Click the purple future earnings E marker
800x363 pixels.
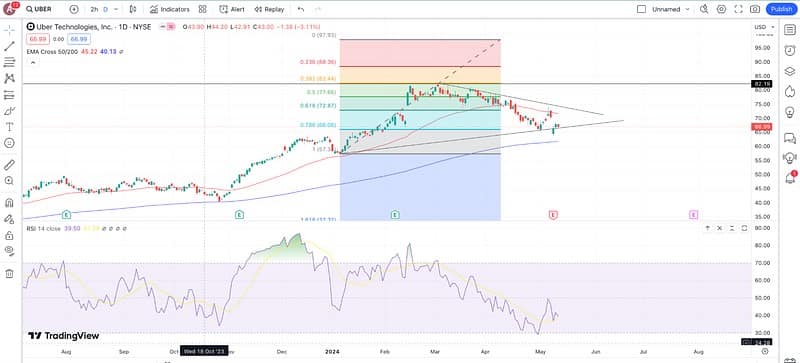[693, 215]
